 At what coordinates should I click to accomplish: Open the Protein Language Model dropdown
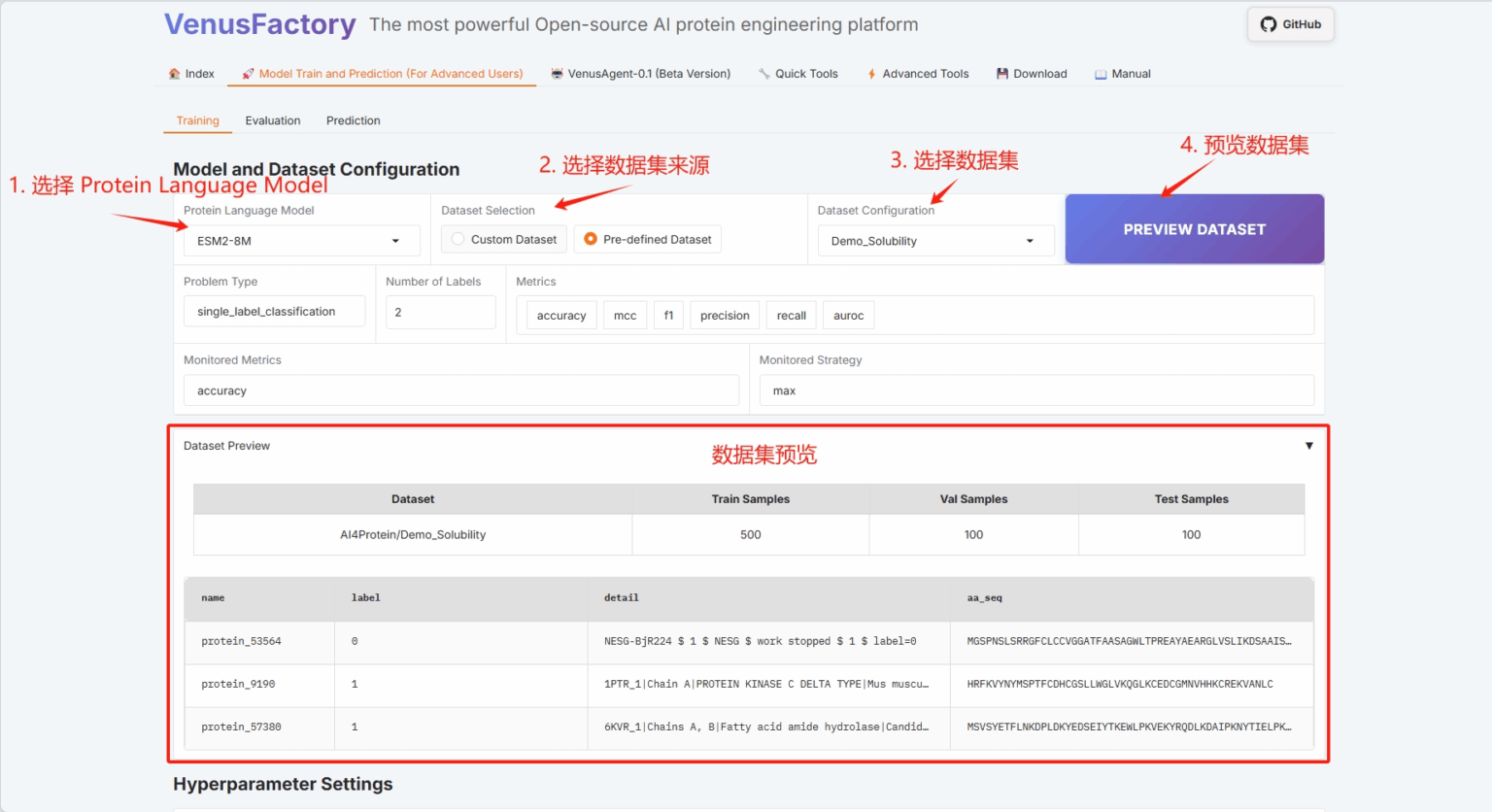(x=301, y=240)
